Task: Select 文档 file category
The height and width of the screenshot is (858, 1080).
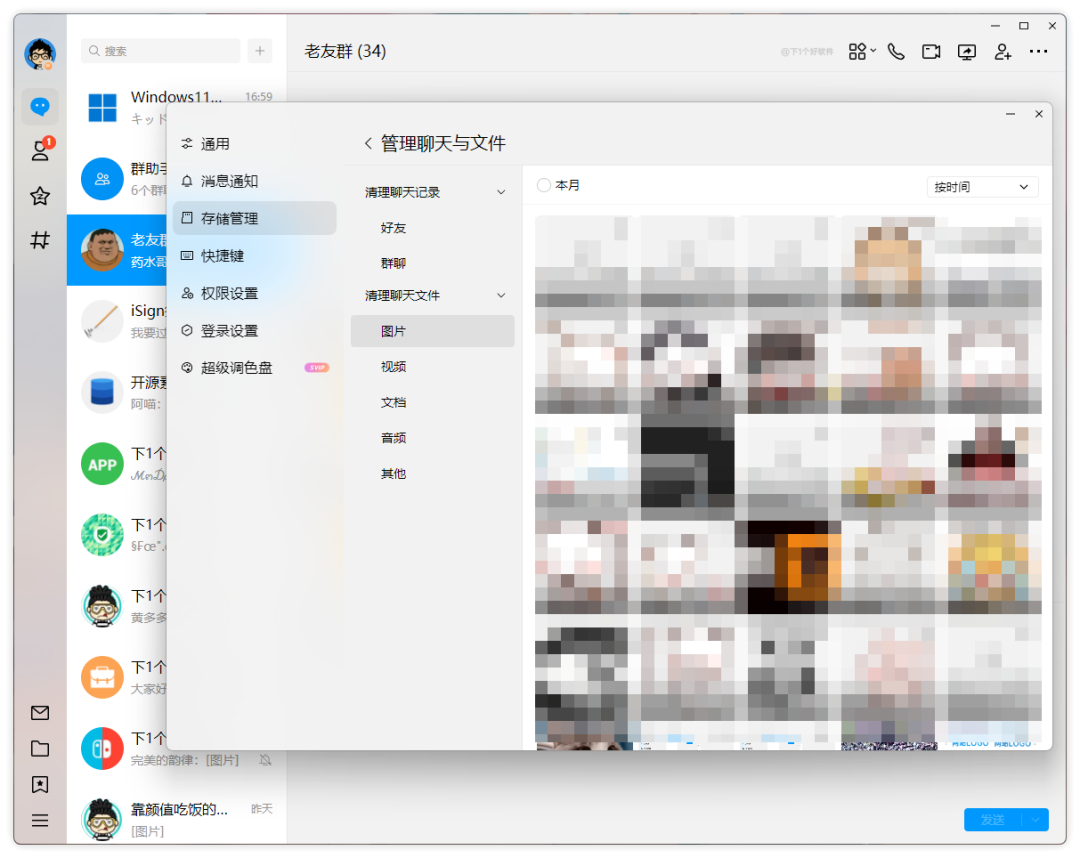Action: (433, 402)
